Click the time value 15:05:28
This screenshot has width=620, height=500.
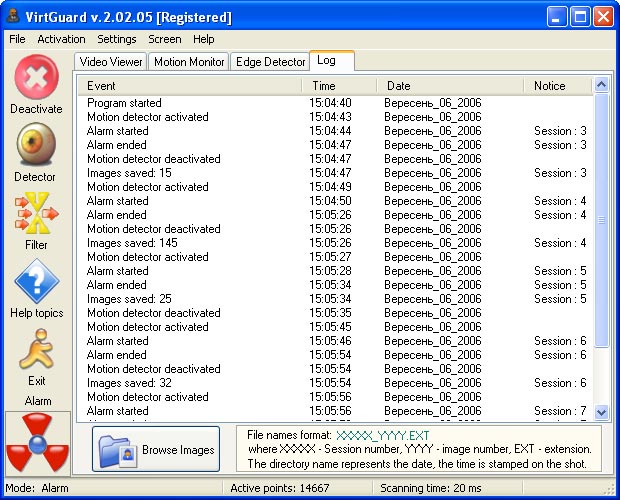coord(330,271)
